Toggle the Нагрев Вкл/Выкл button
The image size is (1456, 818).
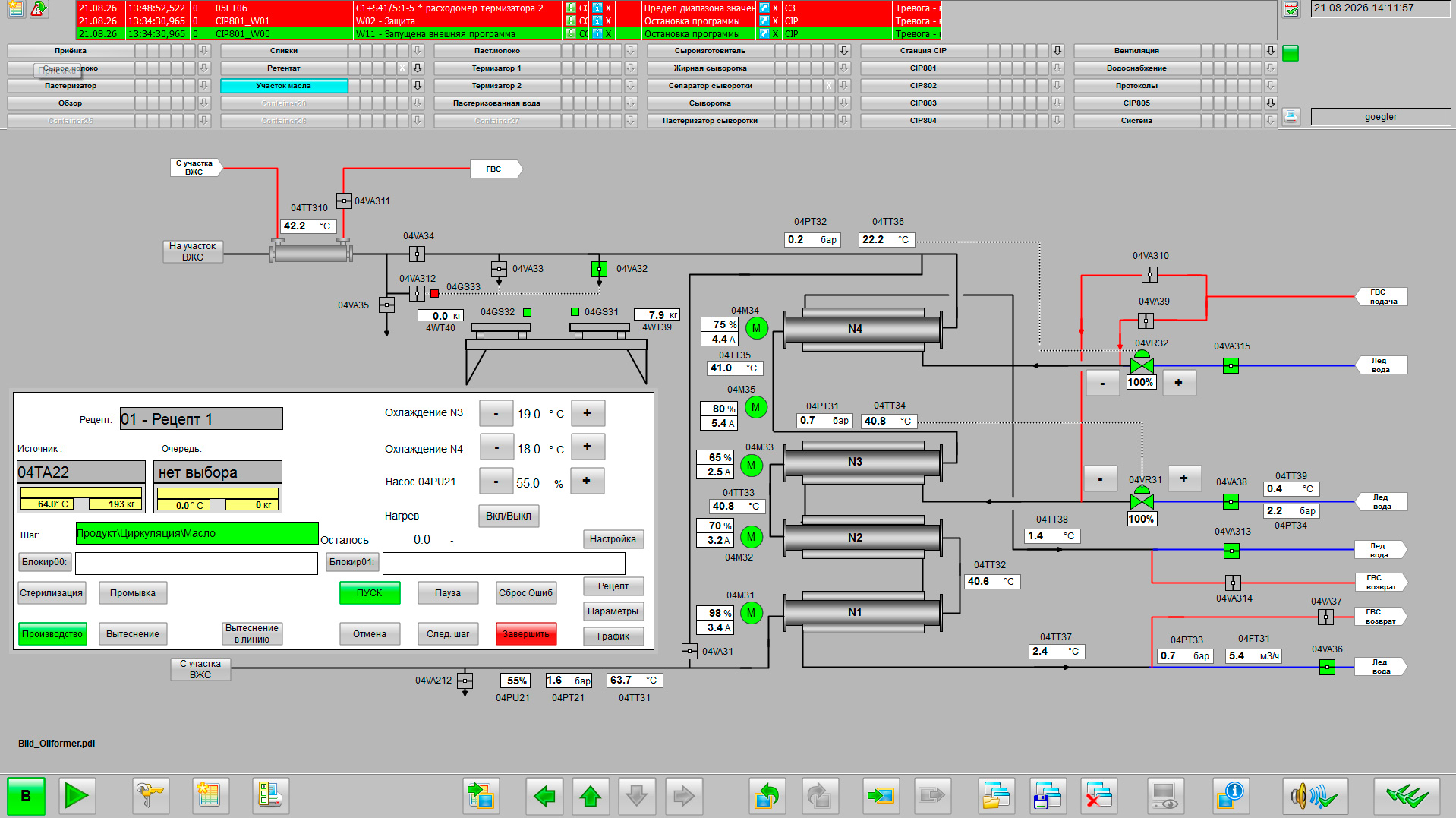tap(509, 516)
